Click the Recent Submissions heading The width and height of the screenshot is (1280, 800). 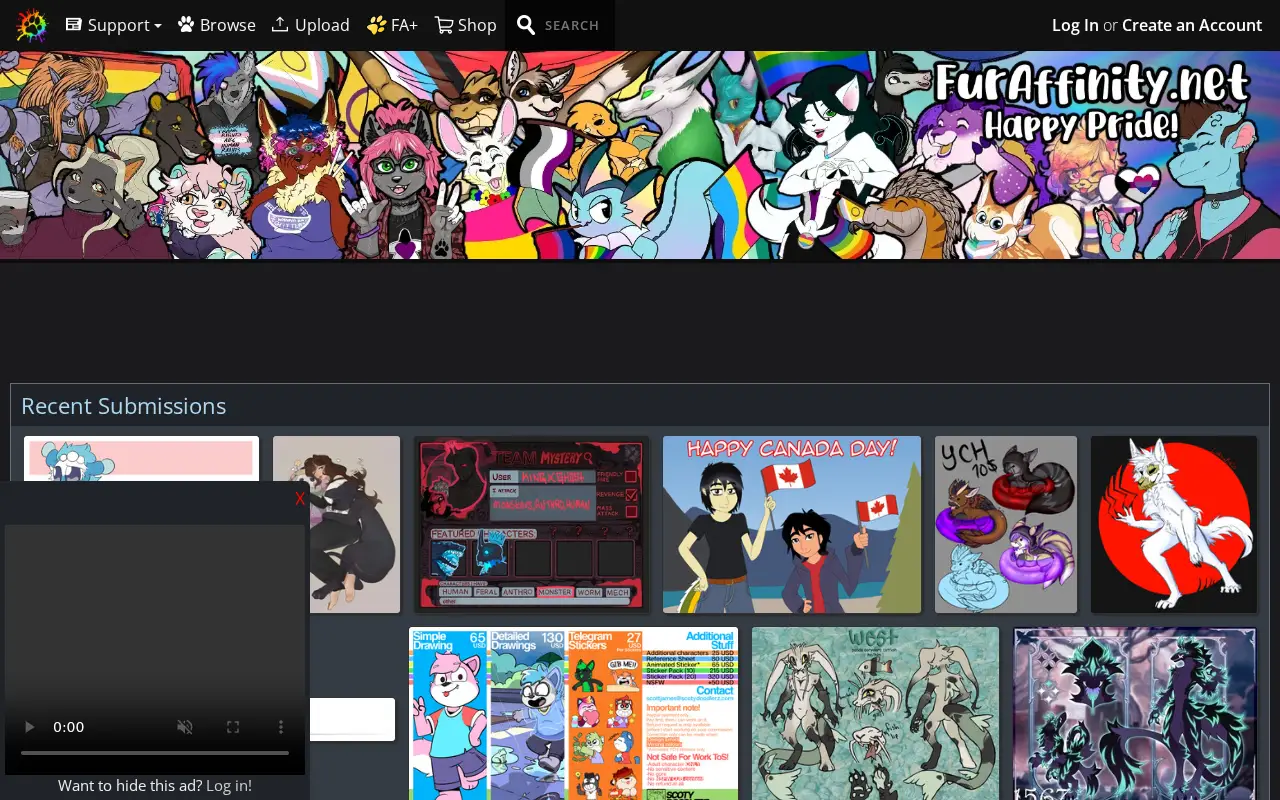(x=124, y=406)
